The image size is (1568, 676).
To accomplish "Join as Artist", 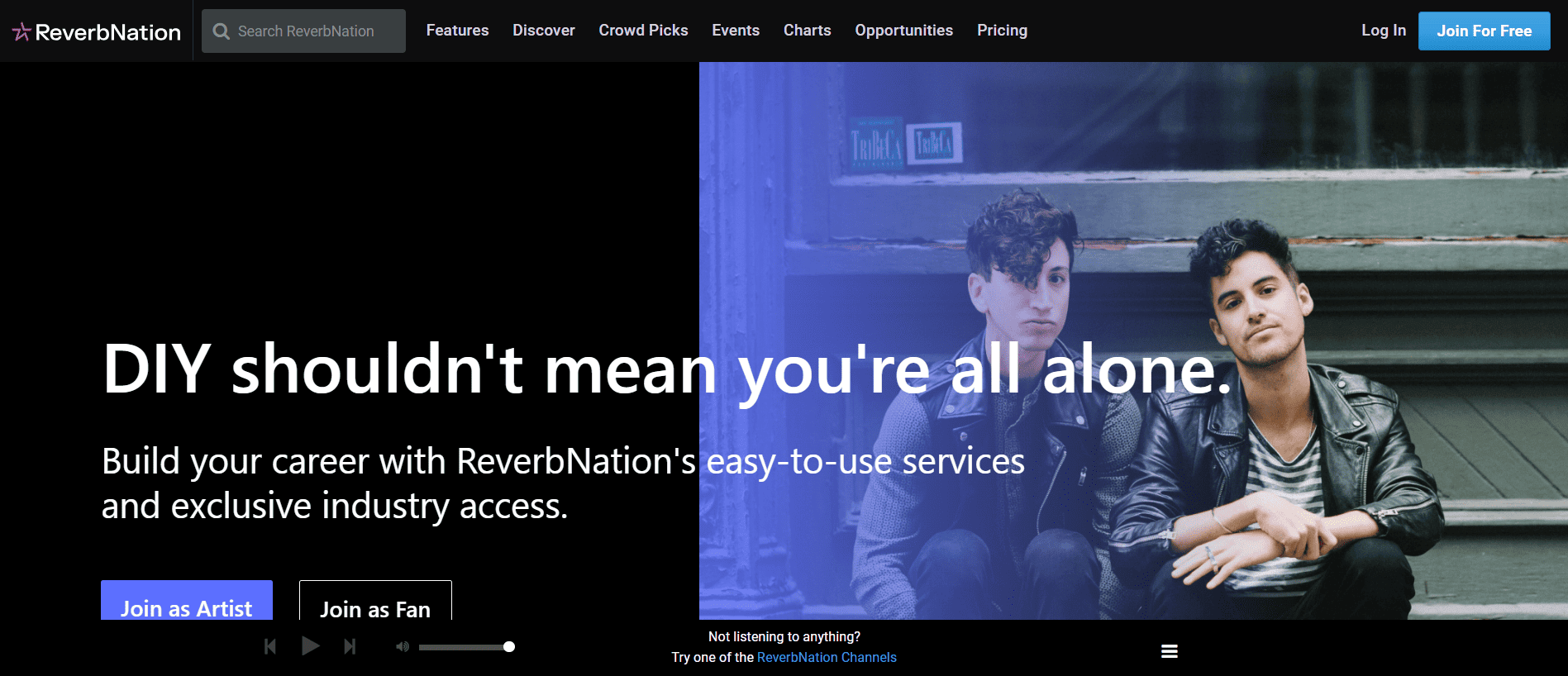I will click(x=187, y=601).
